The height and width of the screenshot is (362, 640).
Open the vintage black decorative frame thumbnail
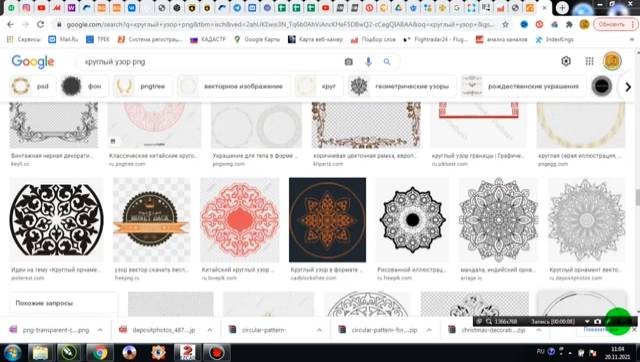(54, 124)
